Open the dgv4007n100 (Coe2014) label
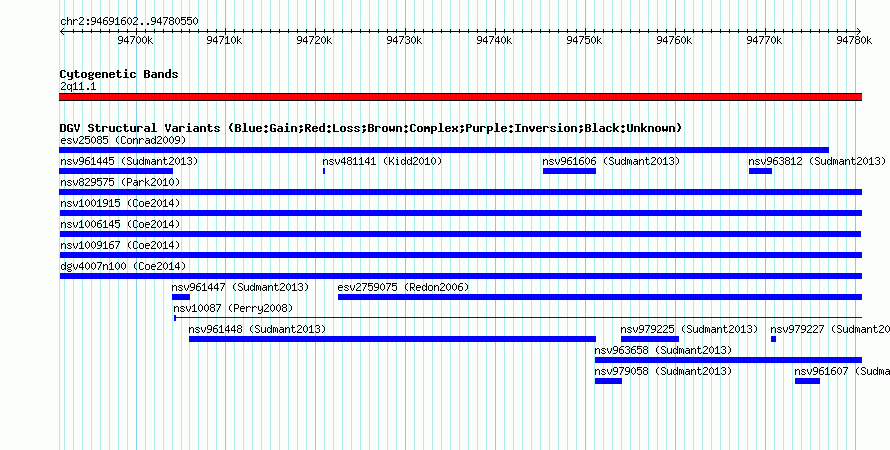 123,266
